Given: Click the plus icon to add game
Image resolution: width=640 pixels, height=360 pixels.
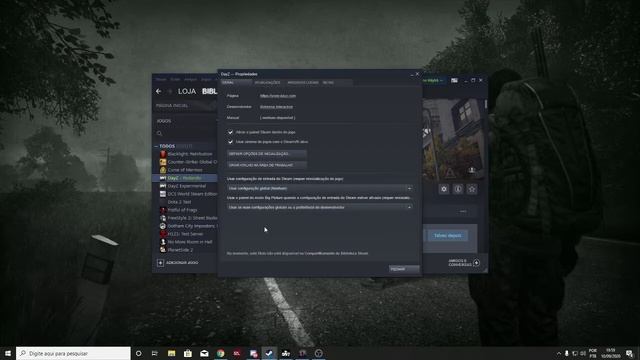Looking at the screenshot, I should [160, 263].
